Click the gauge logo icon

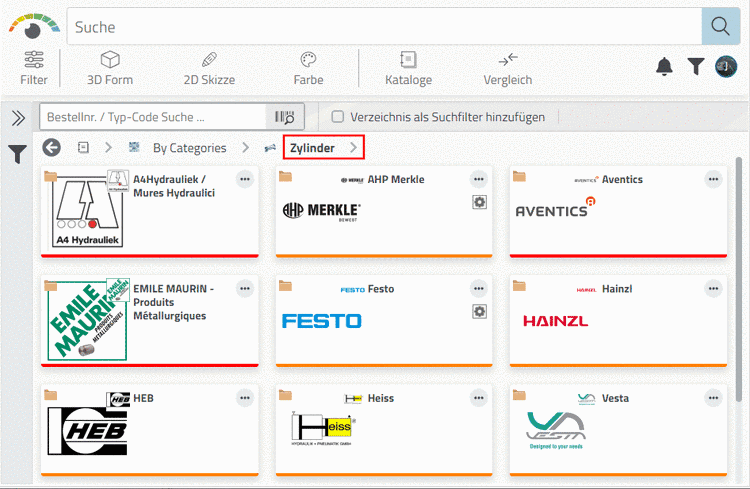33,27
